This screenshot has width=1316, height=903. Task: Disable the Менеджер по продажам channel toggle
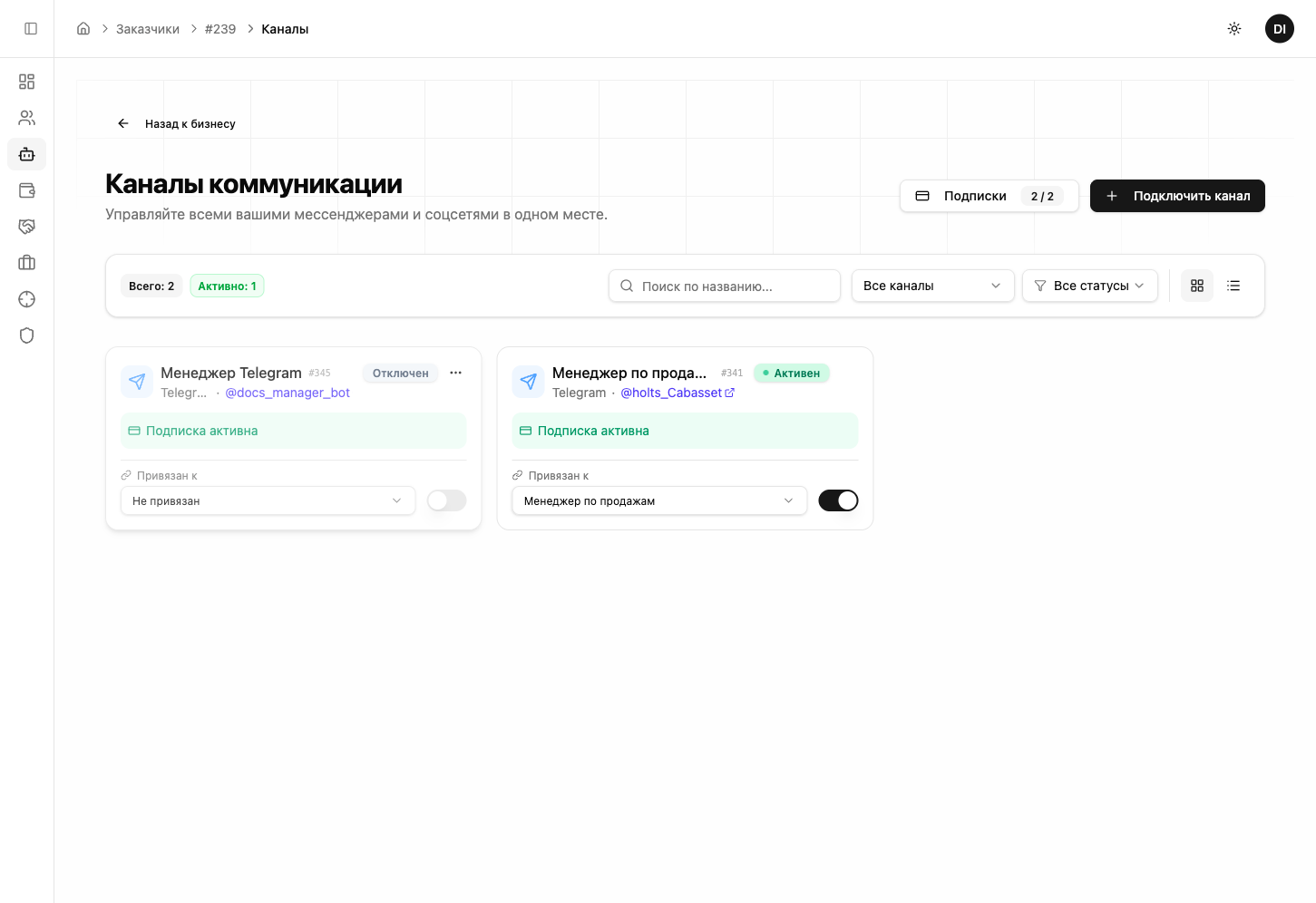pos(838,500)
